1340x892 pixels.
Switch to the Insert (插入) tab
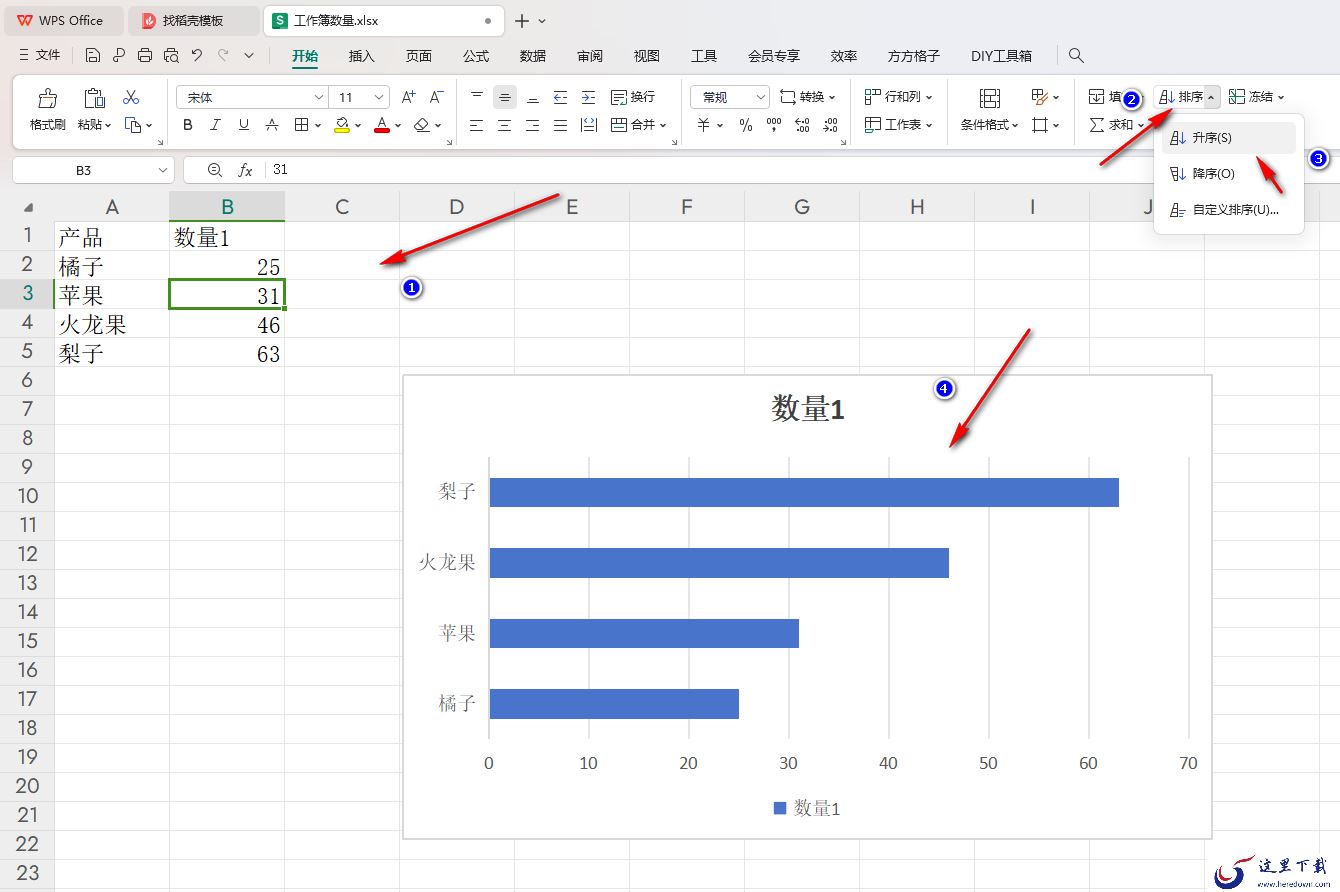pos(361,56)
